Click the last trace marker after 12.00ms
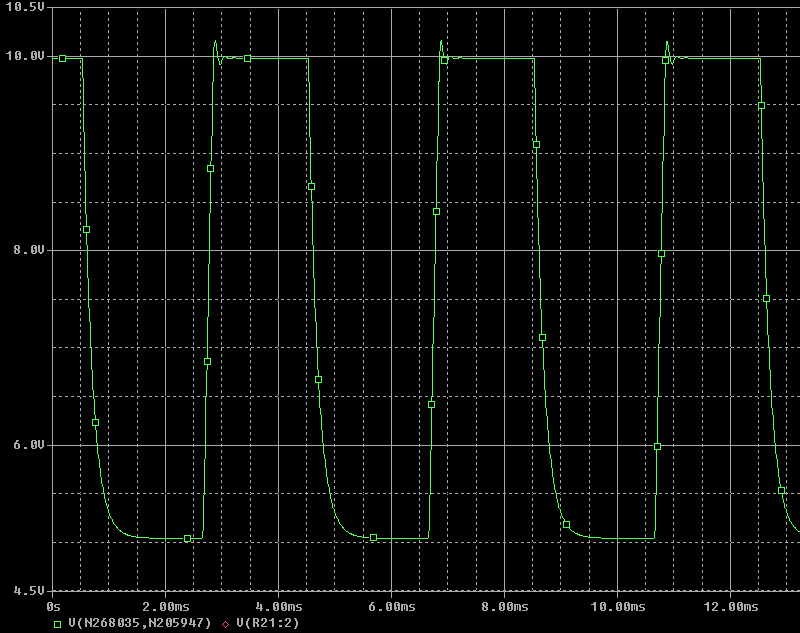 [781, 490]
